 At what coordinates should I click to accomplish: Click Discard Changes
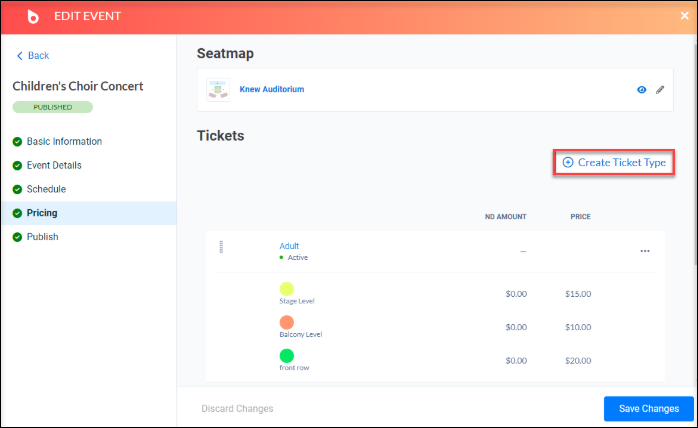coord(237,408)
